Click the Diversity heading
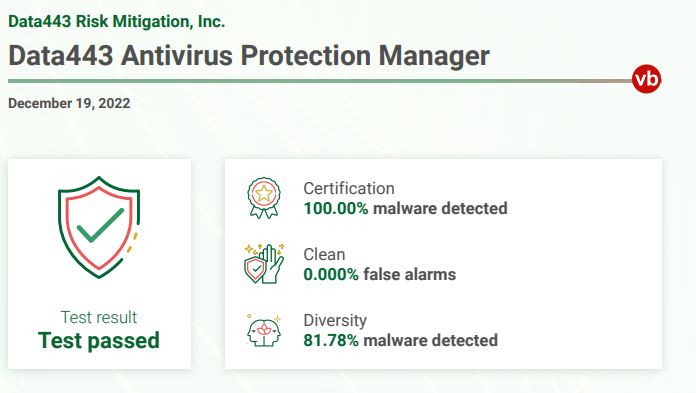Screen dimensions: 696x393 [335, 320]
